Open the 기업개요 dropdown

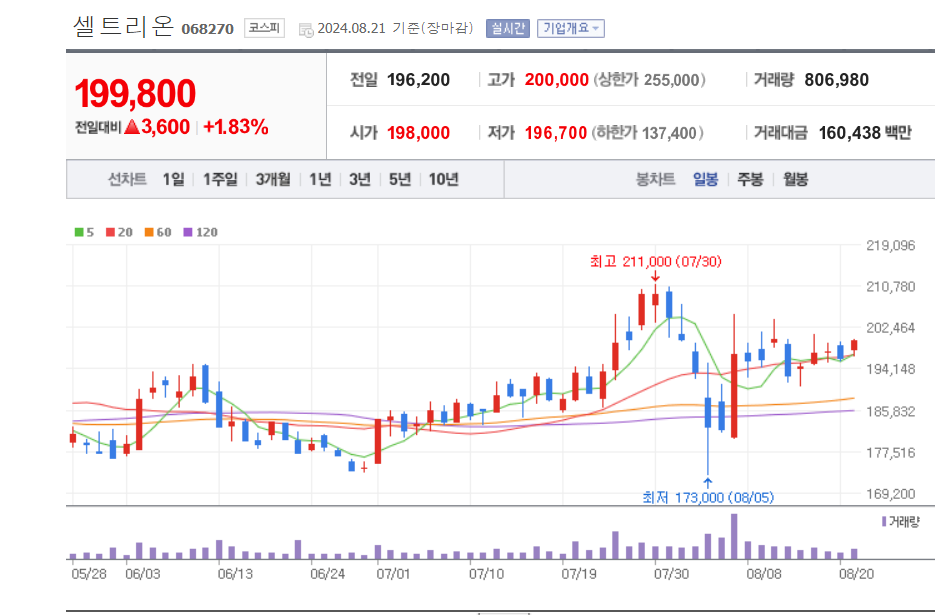(571, 28)
